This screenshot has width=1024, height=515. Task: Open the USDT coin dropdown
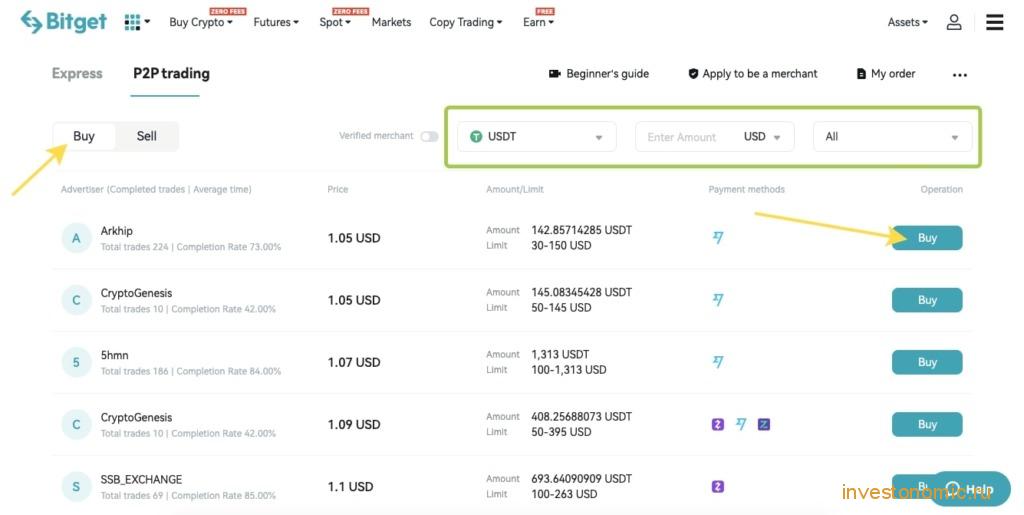(x=536, y=136)
